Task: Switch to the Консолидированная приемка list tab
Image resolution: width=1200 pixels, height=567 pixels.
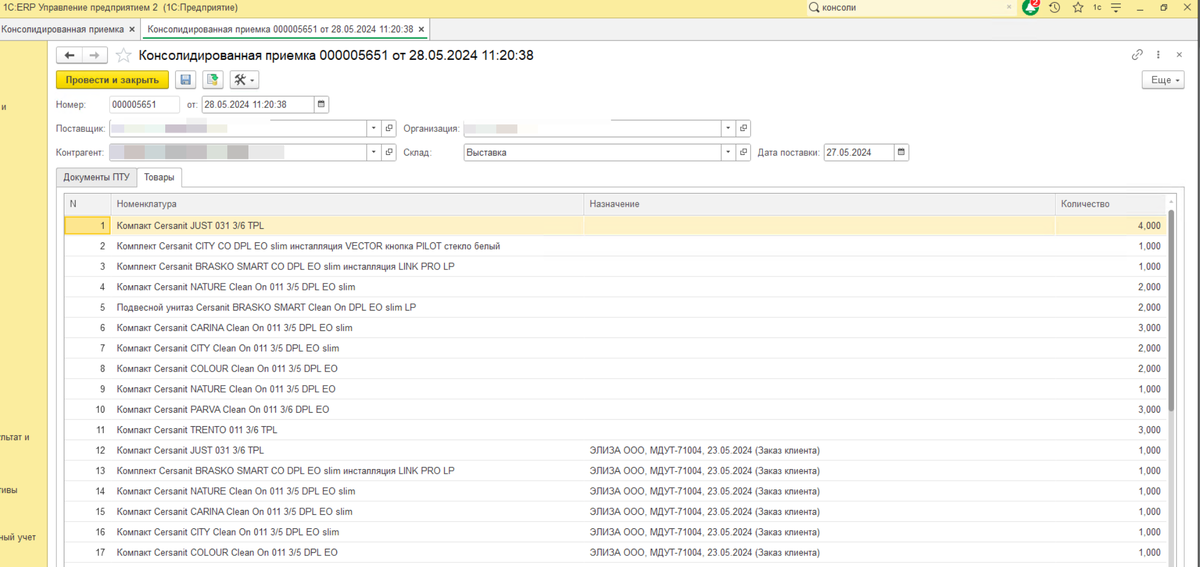Action: [x=62, y=29]
